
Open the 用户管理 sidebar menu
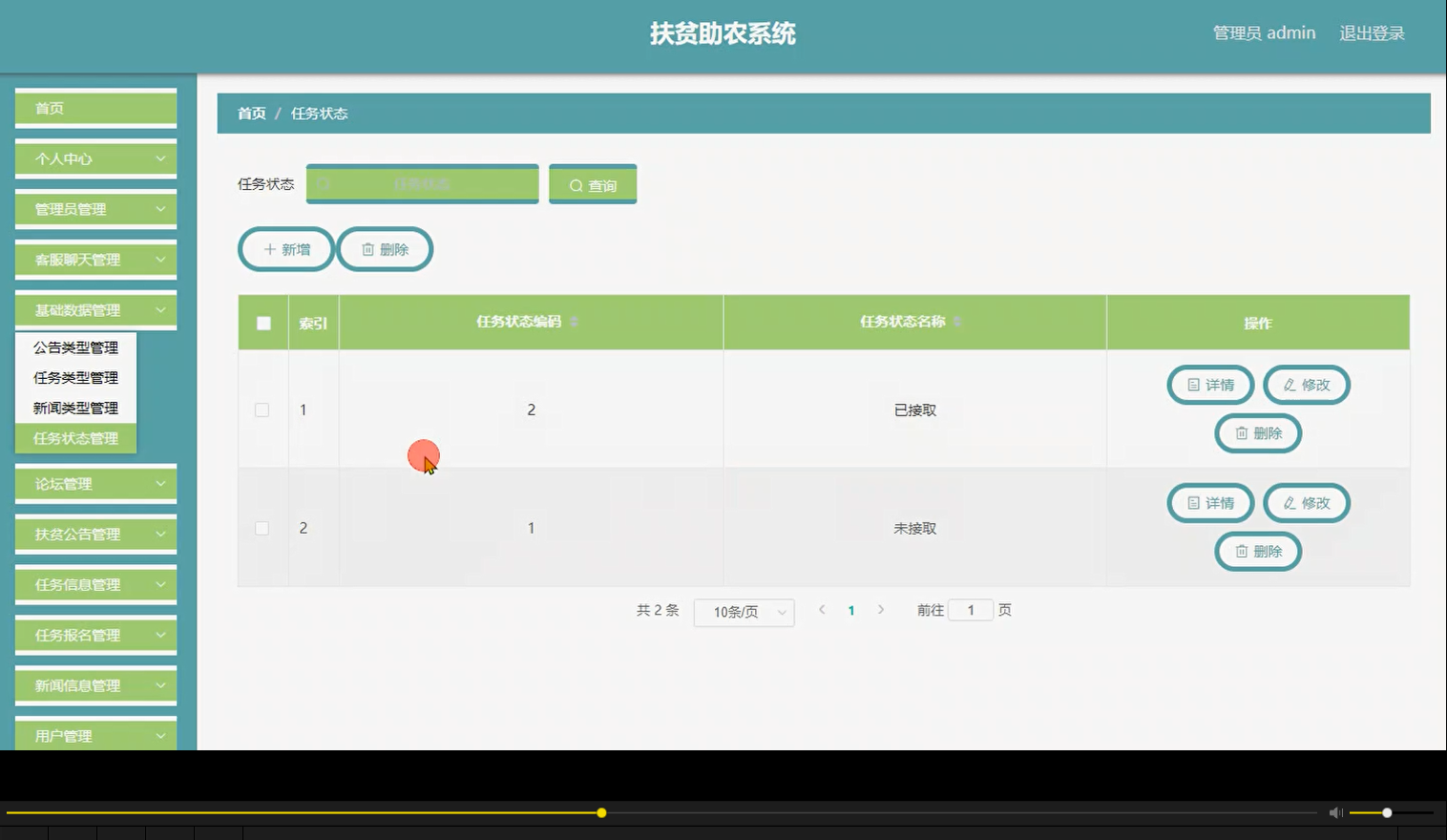(x=95, y=735)
